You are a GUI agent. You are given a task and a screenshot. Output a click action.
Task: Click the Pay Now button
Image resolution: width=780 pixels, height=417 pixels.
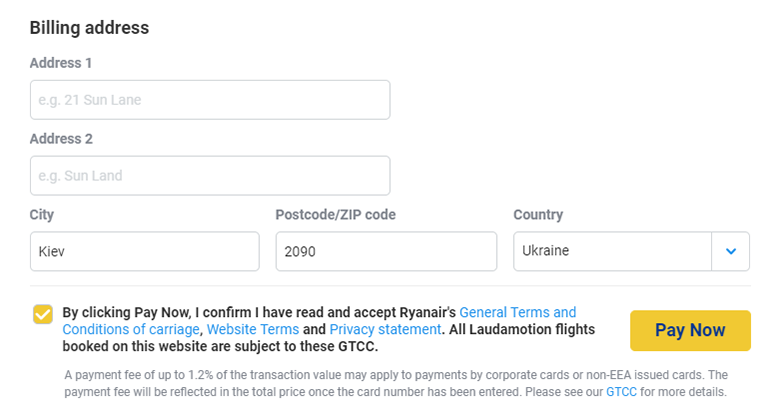[690, 330]
